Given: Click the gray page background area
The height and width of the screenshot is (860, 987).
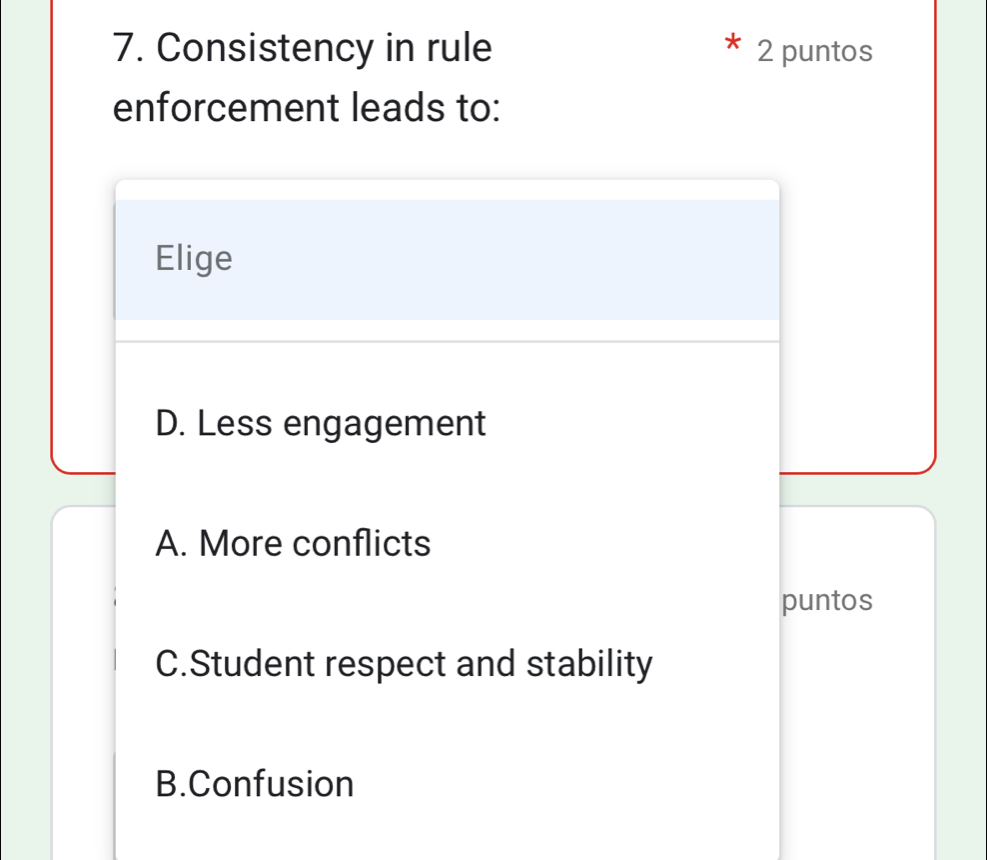Looking at the screenshot, I should pyautogui.click(x=20, y=430).
